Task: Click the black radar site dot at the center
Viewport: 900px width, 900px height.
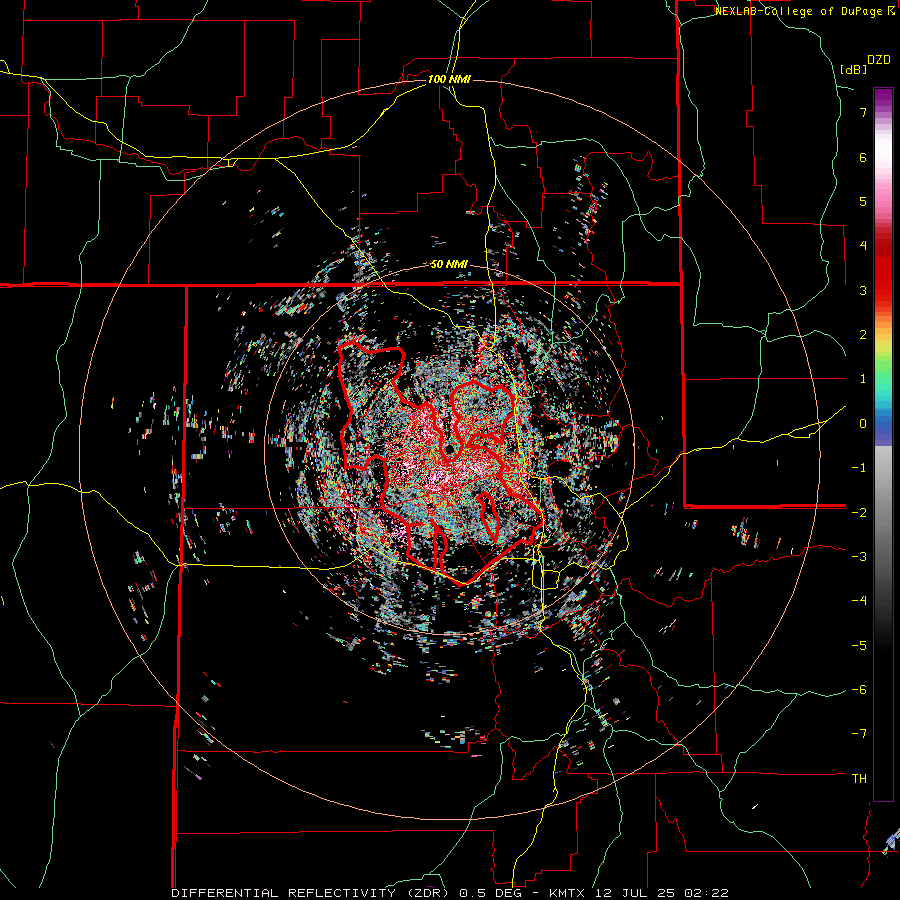Action: (x=449, y=449)
